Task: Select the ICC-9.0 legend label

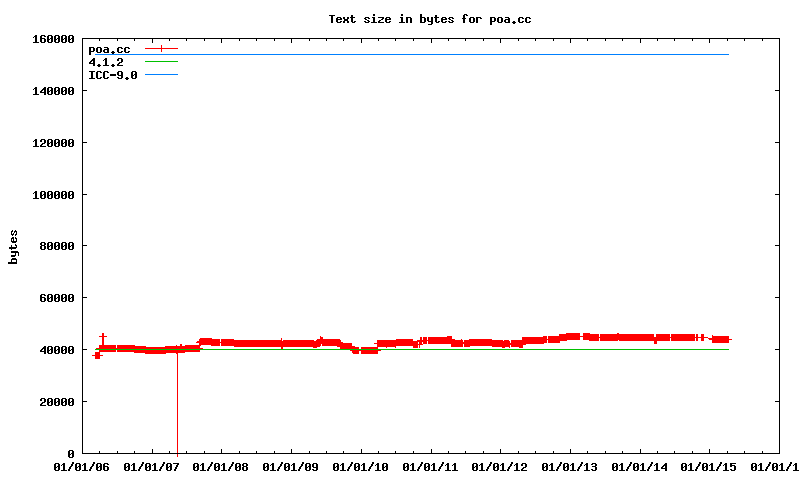Action: click(112, 75)
